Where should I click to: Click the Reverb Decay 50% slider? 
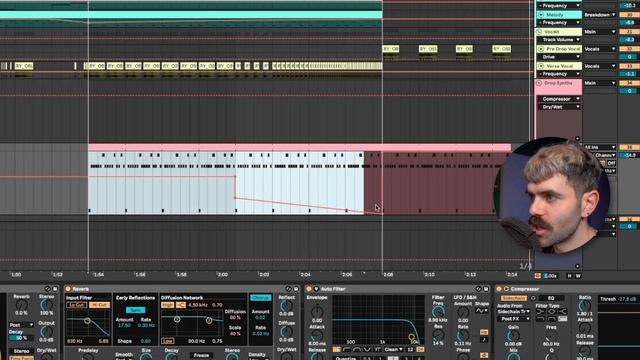pos(22,338)
